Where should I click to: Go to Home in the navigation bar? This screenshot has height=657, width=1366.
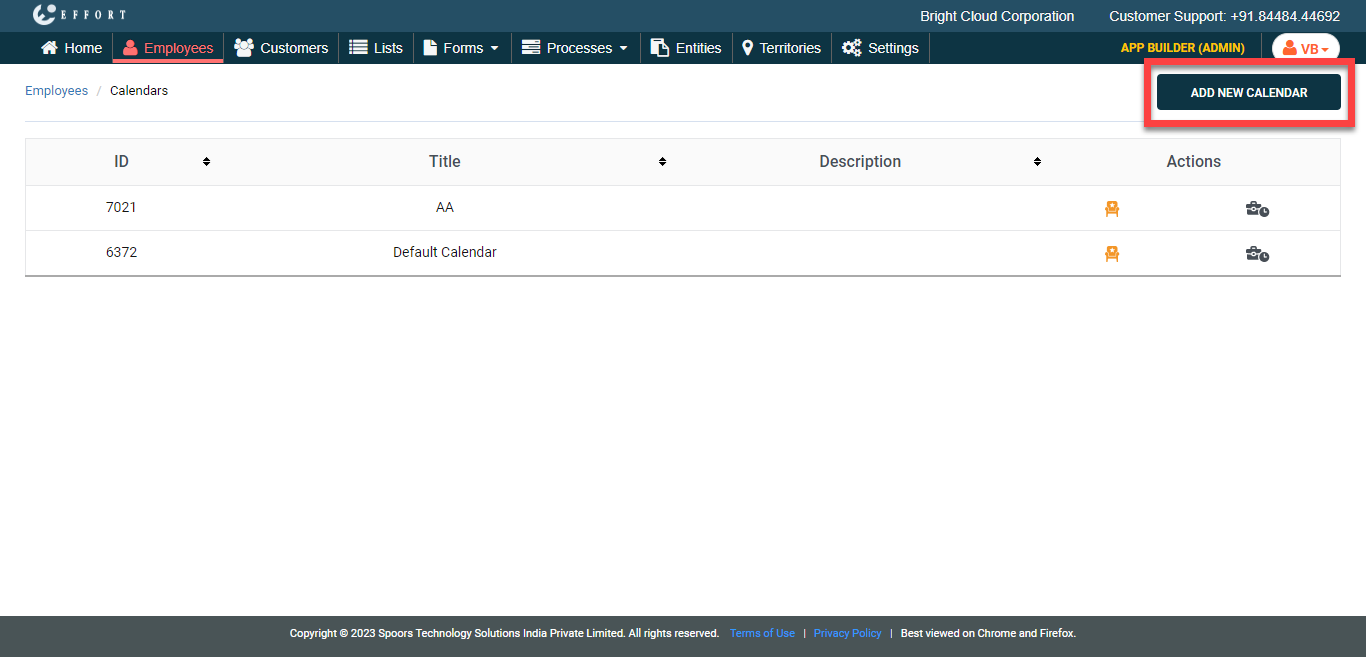click(x=71, y=48)
